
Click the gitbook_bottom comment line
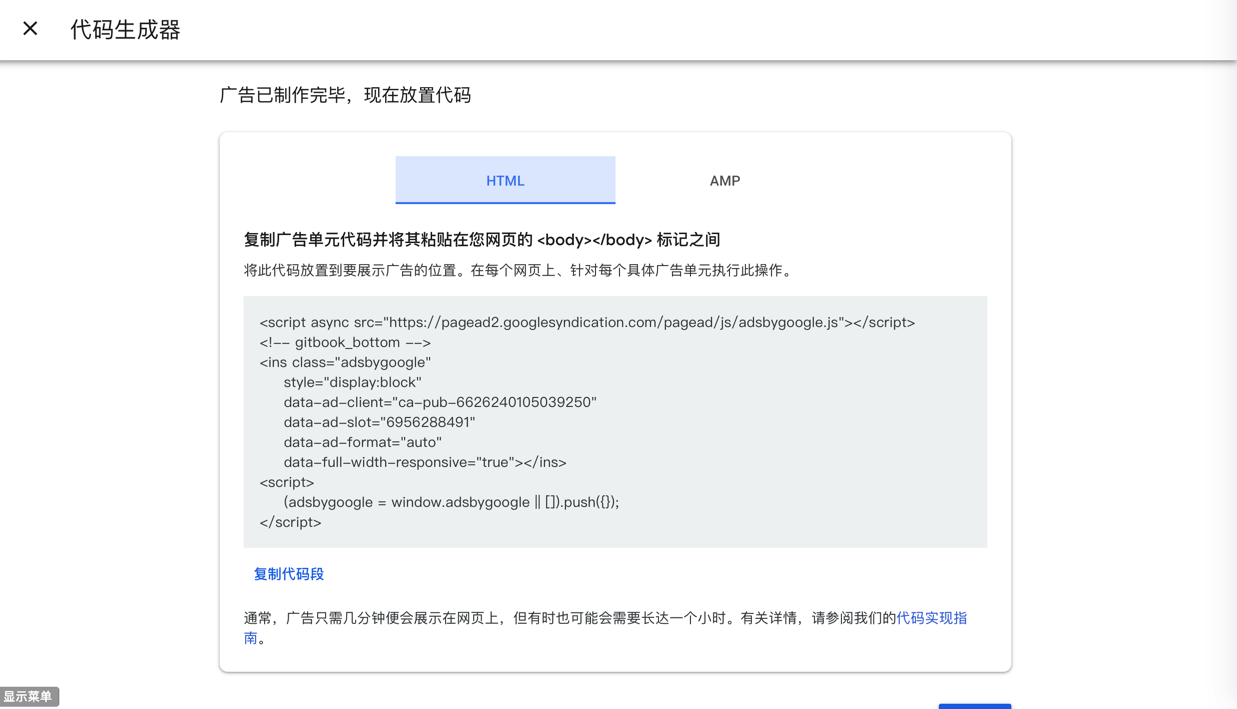345,342
